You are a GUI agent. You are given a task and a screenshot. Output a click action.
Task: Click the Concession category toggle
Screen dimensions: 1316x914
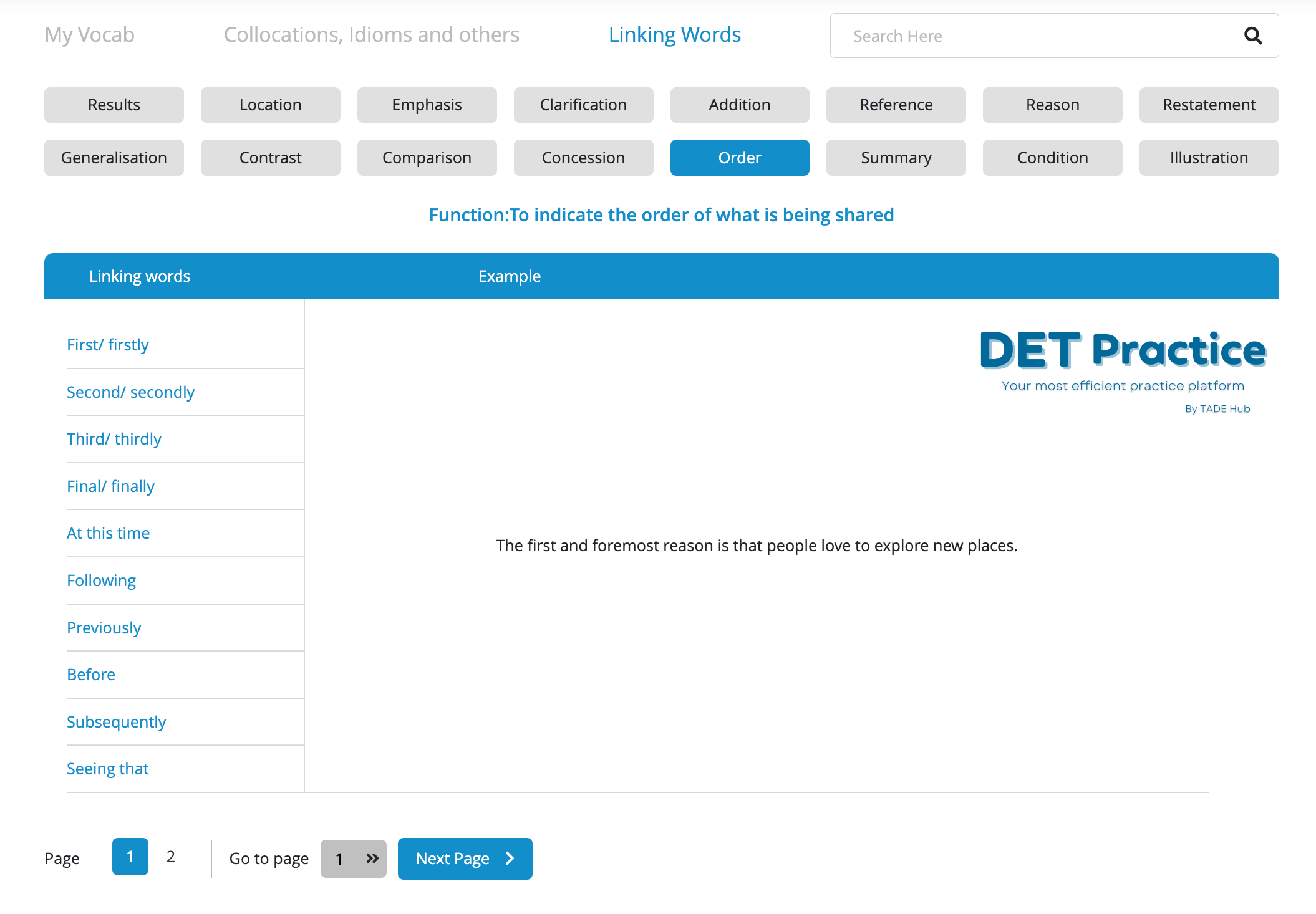pyautogui.click(x=583, y=157)
